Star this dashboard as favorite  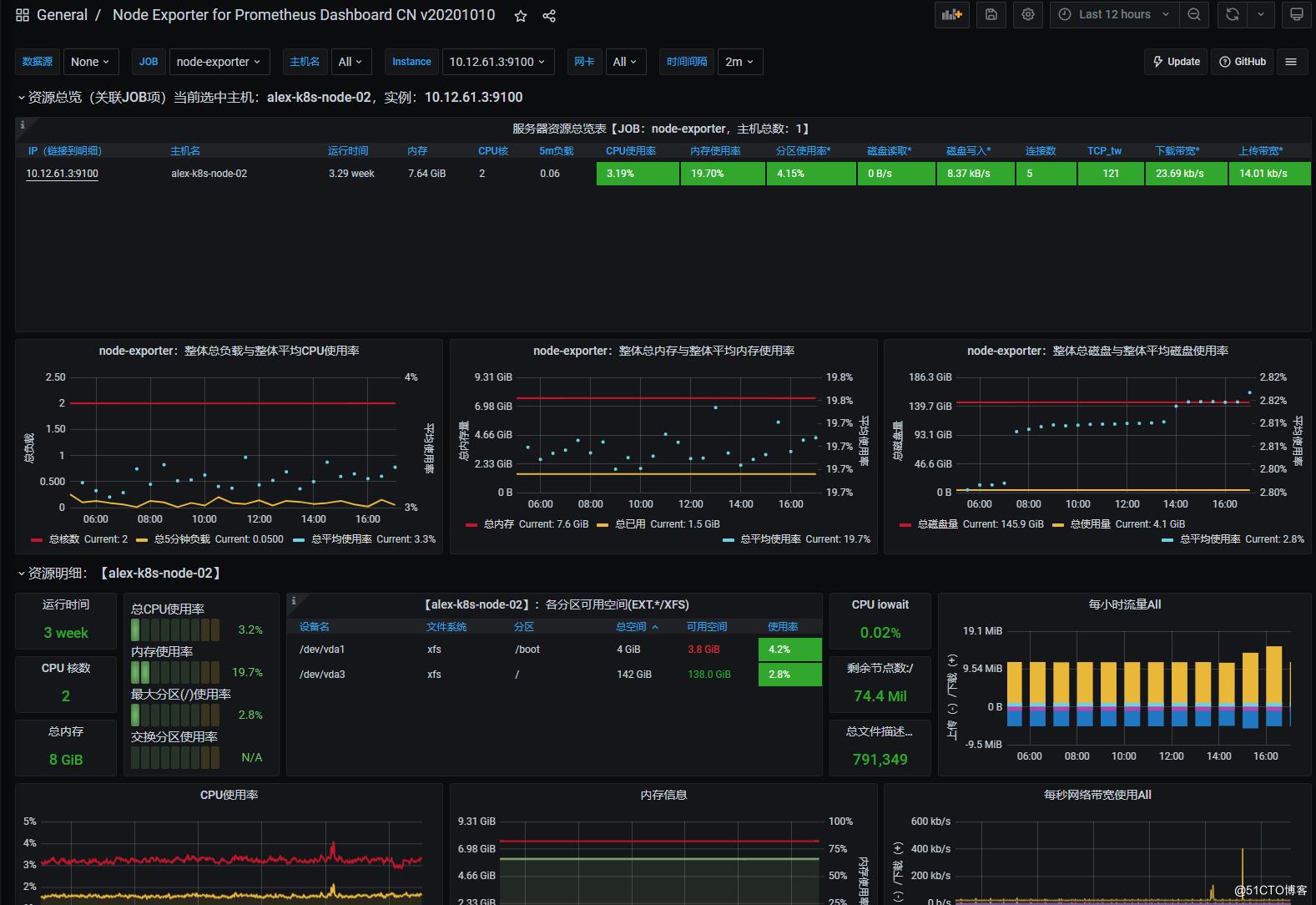click(521, 16)
